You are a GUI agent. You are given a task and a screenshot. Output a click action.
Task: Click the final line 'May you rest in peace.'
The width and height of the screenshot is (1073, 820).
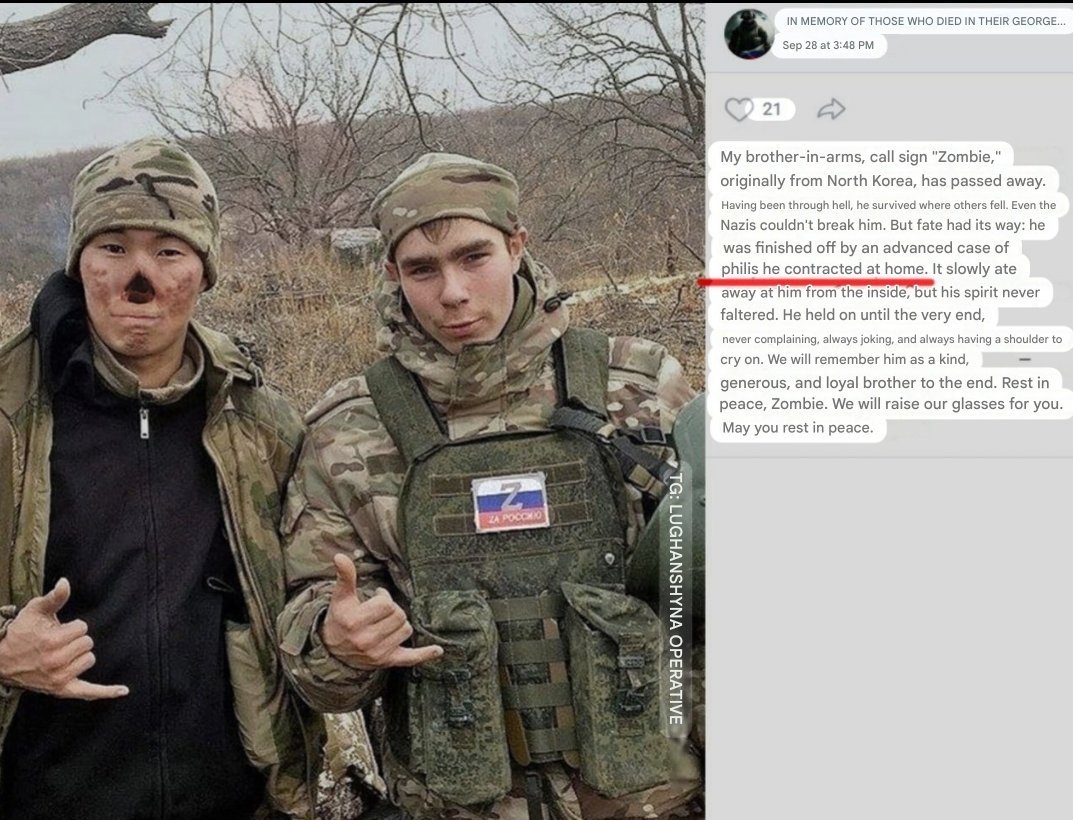point(797,428)
